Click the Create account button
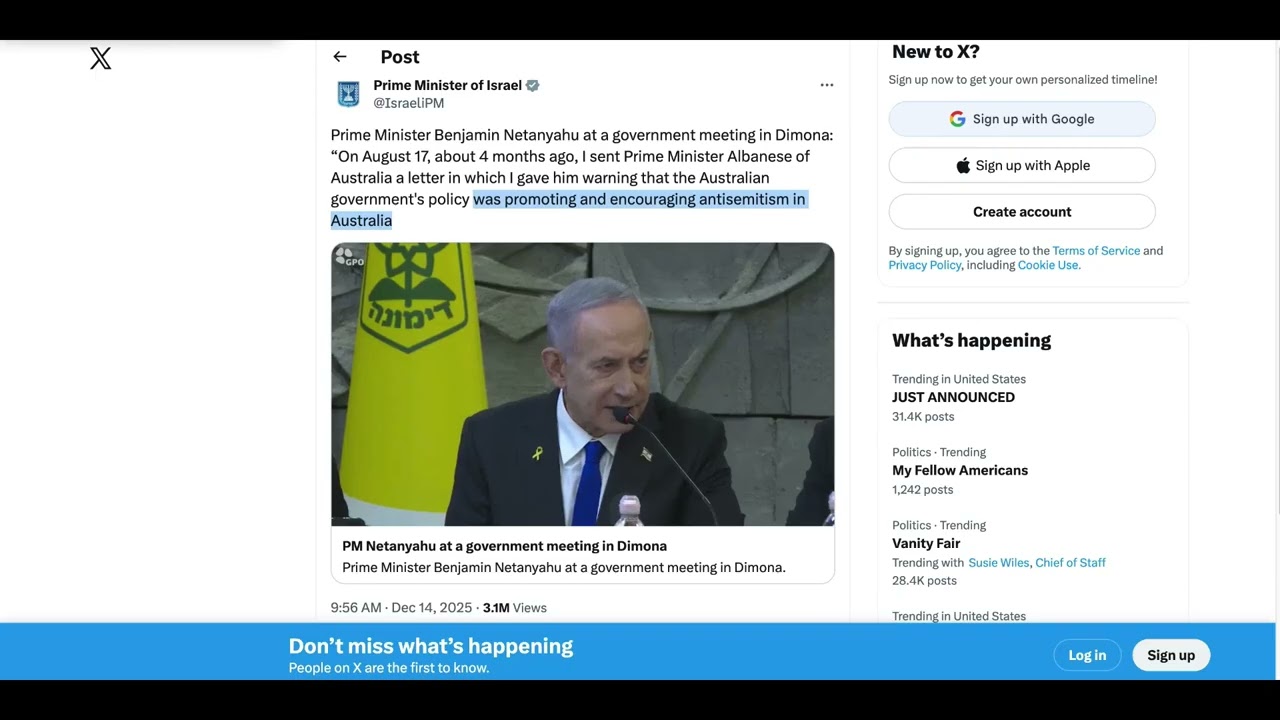The image size is (1280, 720). [x=1022, y=212]
